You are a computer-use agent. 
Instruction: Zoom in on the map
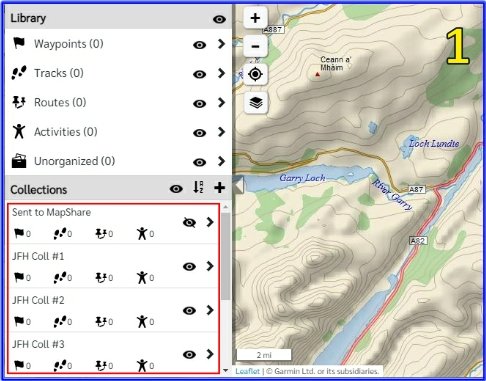pyautogui.click(x=255, y=18)
